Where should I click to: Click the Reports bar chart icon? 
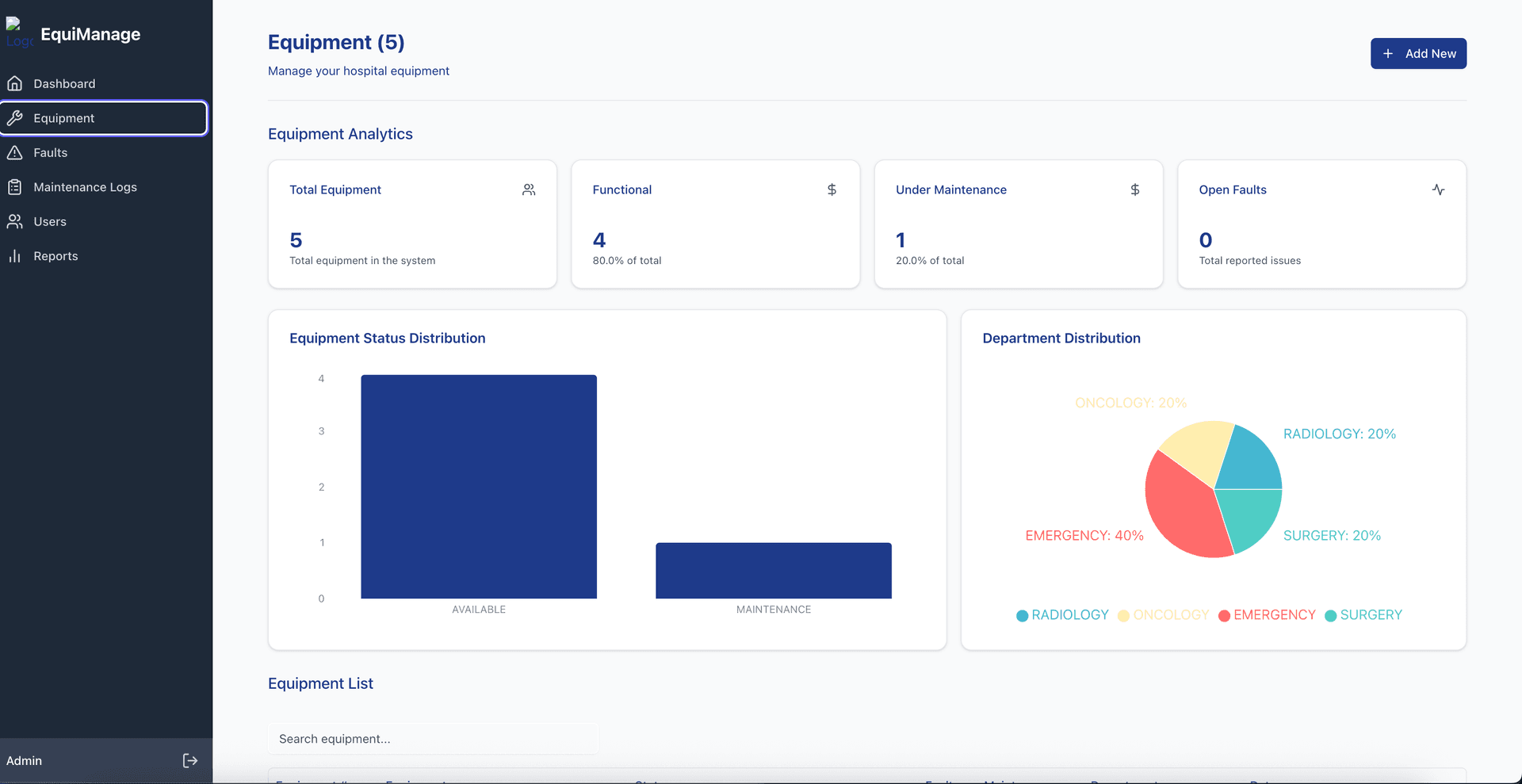14,256
